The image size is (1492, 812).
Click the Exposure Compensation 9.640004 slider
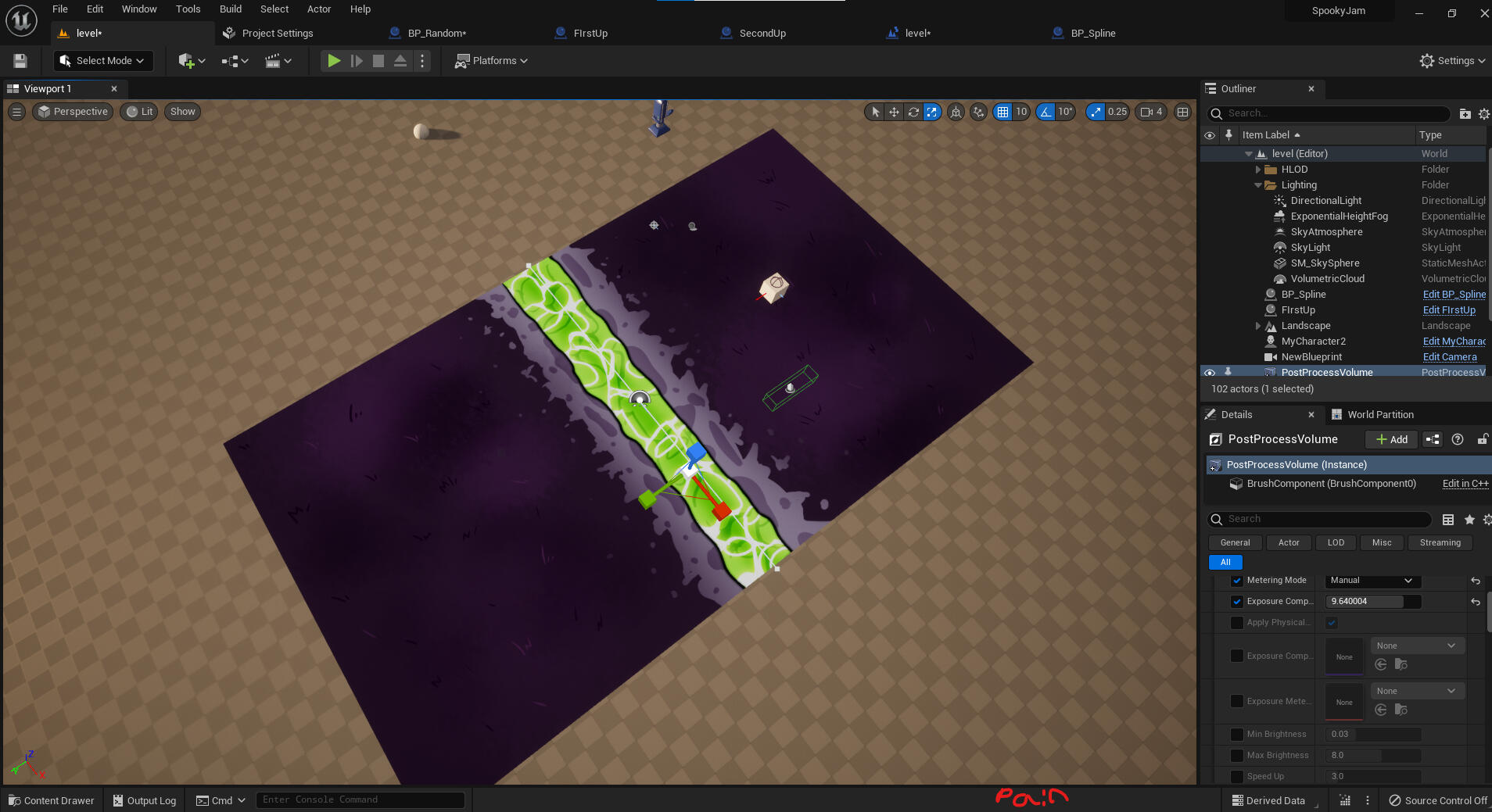tap(1372, 602)
